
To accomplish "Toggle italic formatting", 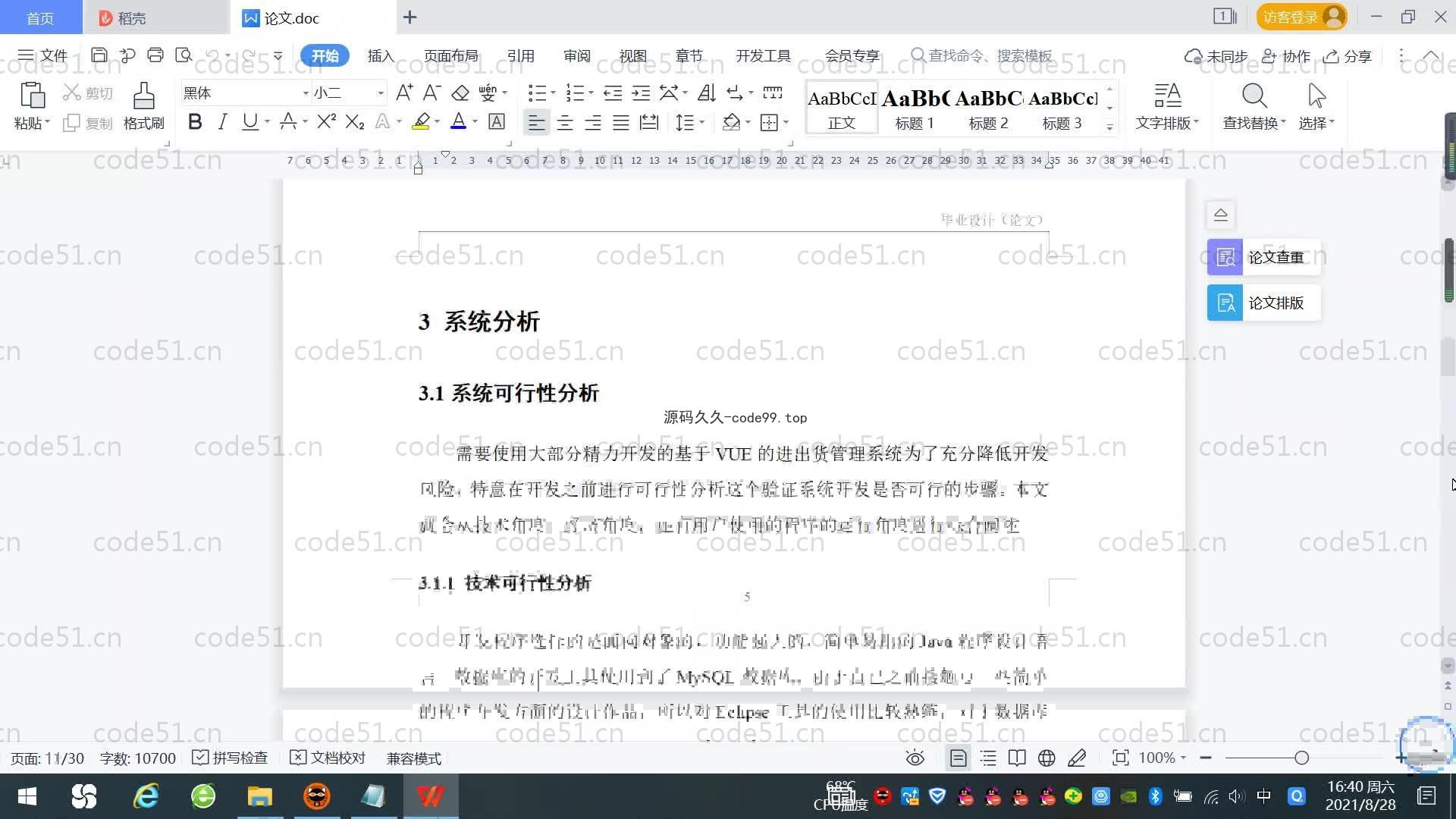I will [222, 121].
